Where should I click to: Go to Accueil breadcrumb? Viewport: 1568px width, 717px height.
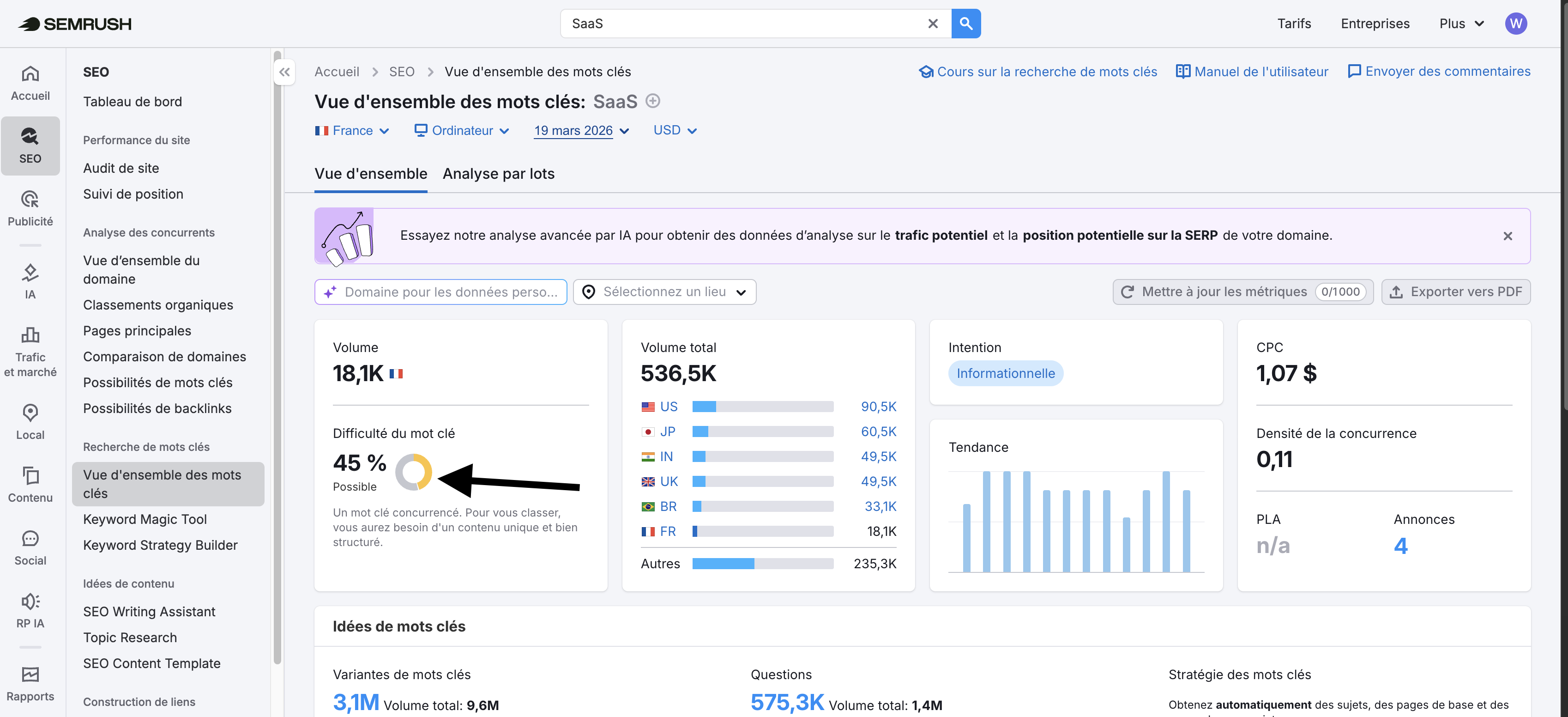337,72
